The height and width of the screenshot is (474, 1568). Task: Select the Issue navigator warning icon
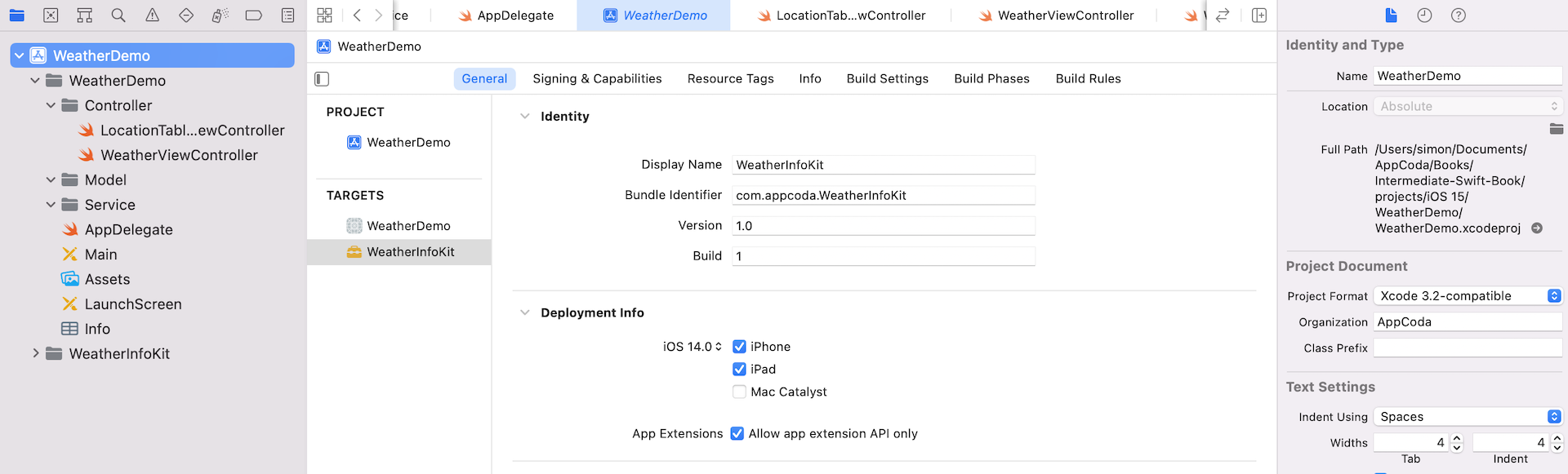pyautogui.click(x=152, y=16)
